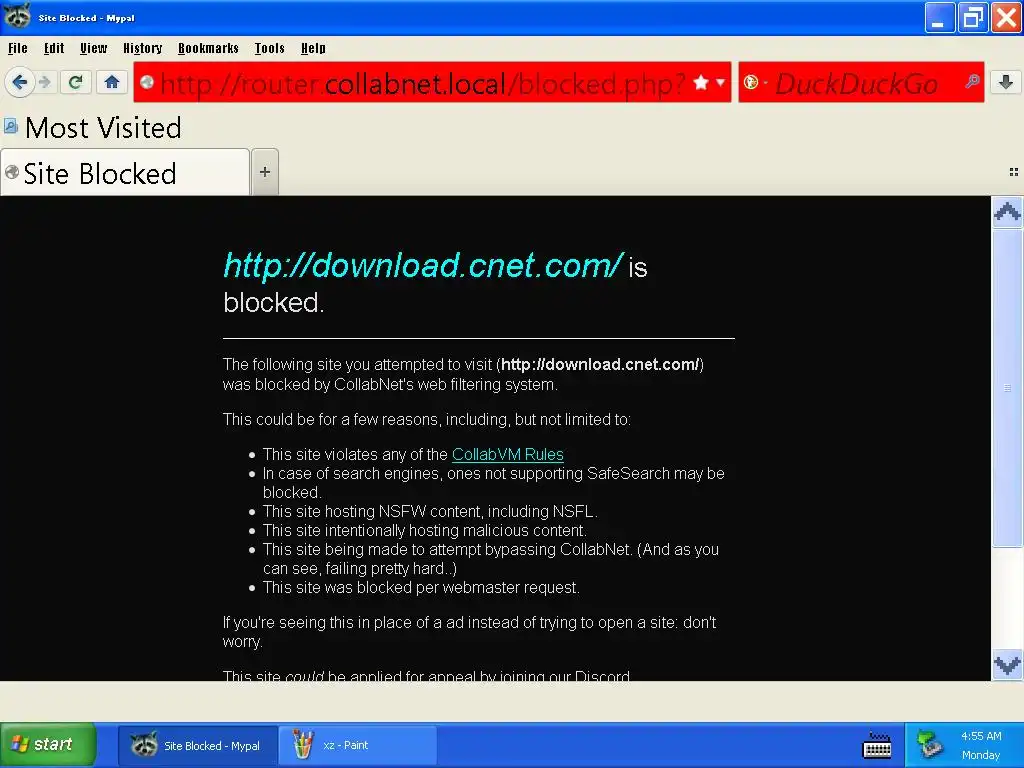Click the Mypal raccoon title bar icon
1024x768 pixels.
[17, 16]
